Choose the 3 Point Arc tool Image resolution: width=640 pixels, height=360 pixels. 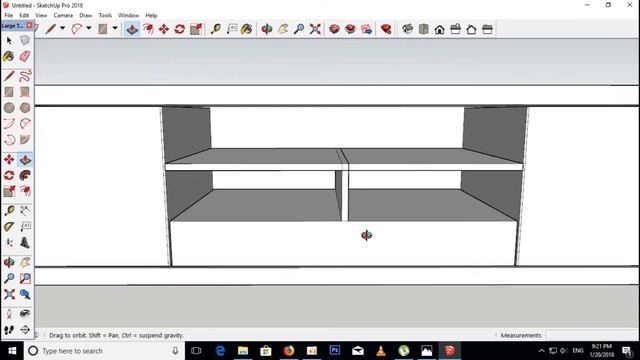click(x=9, y=140)
